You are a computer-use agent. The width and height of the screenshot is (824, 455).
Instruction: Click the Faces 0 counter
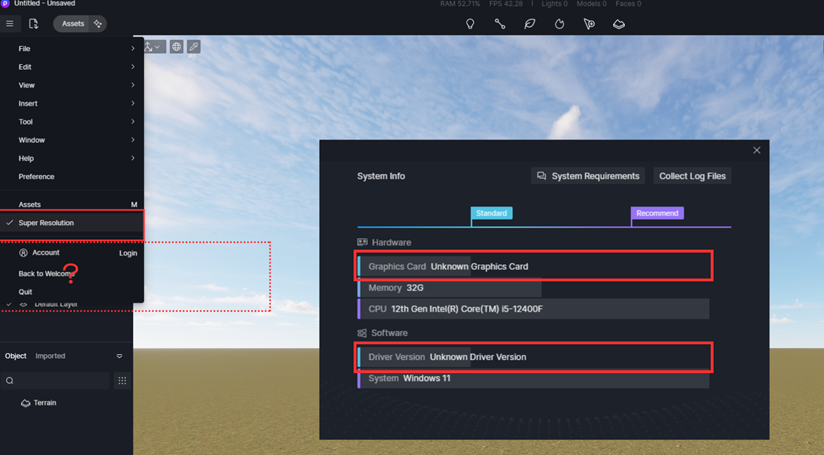(x=629, y=4)
